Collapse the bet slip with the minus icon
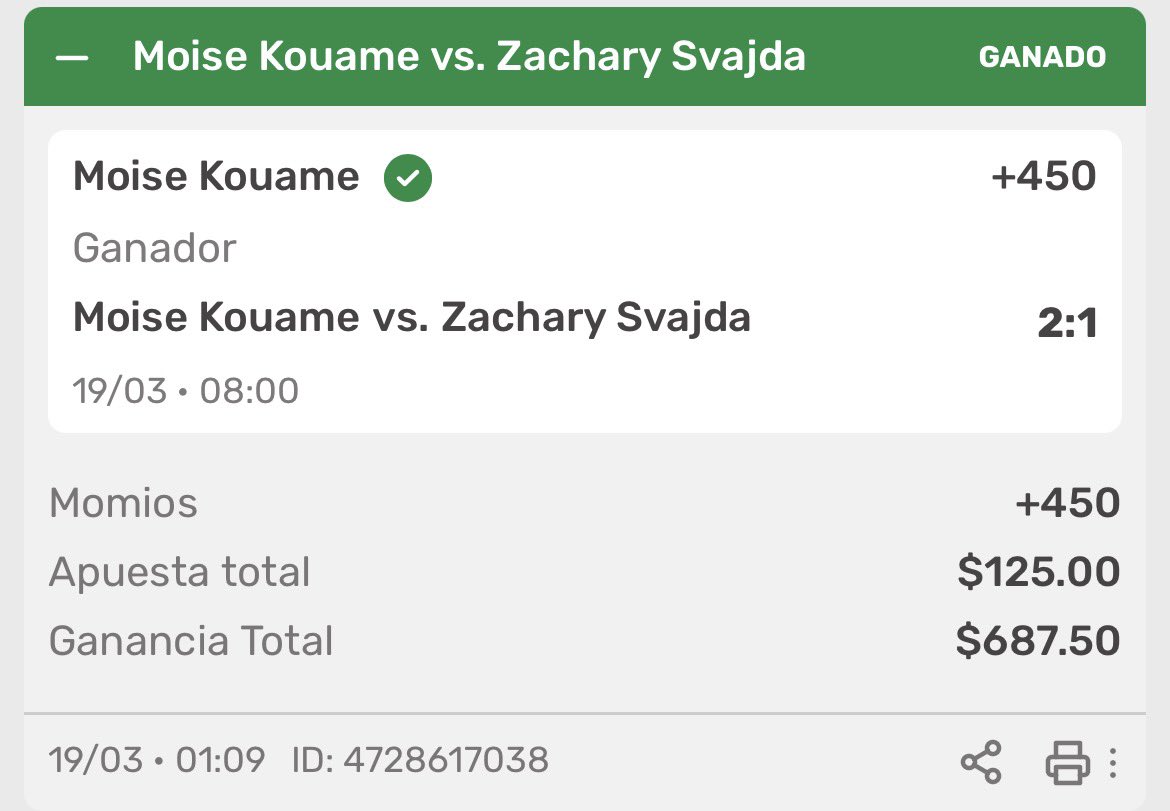The image size is (1170, 811). point(72,58)
